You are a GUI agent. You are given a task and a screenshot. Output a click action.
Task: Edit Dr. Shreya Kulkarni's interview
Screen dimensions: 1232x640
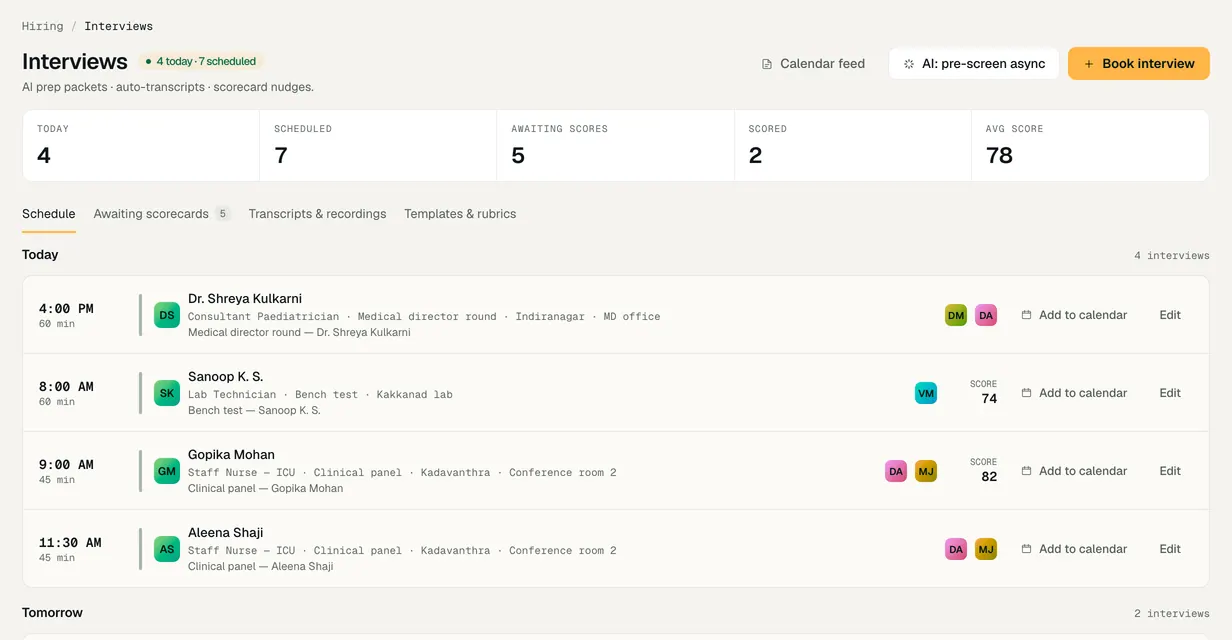(x=1170, y=315)
